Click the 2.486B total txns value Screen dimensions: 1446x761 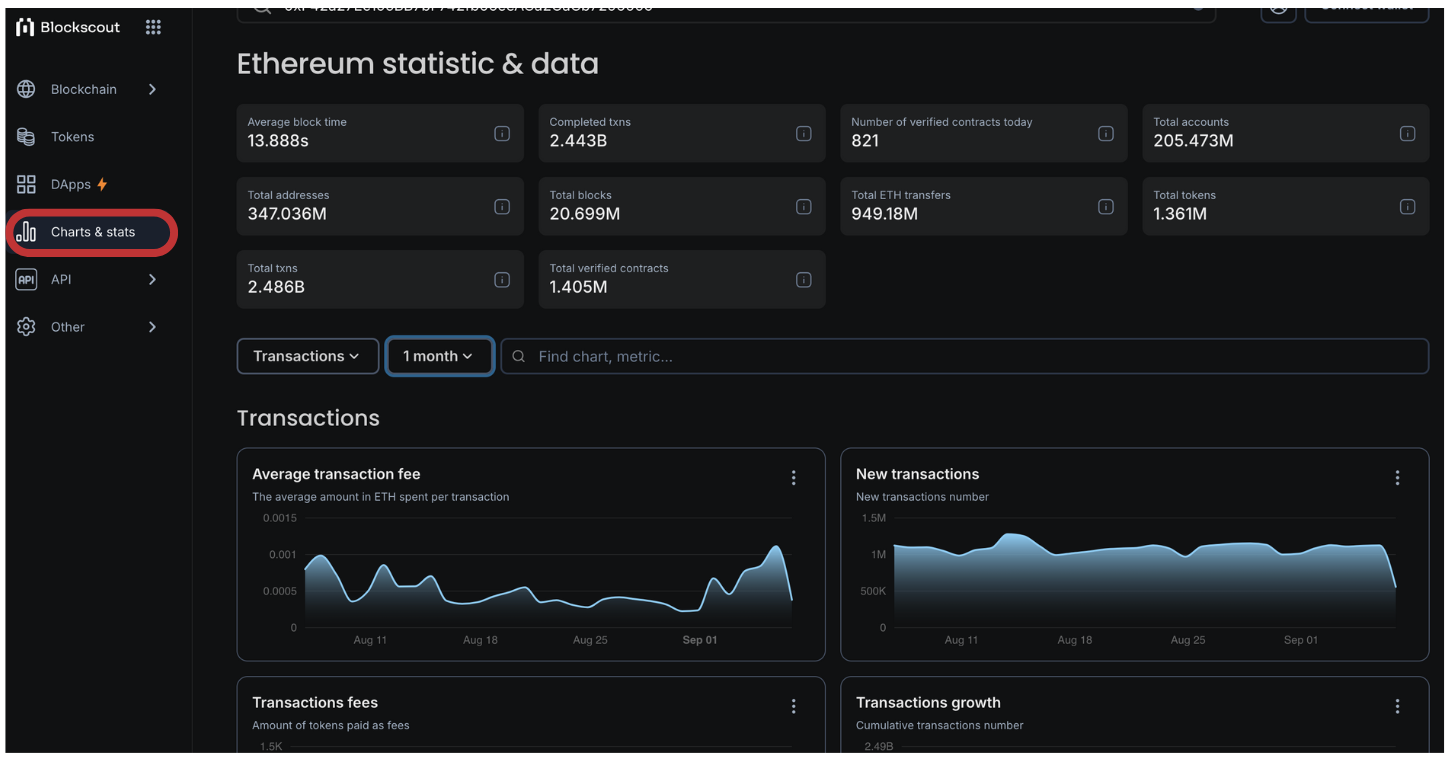276,287
